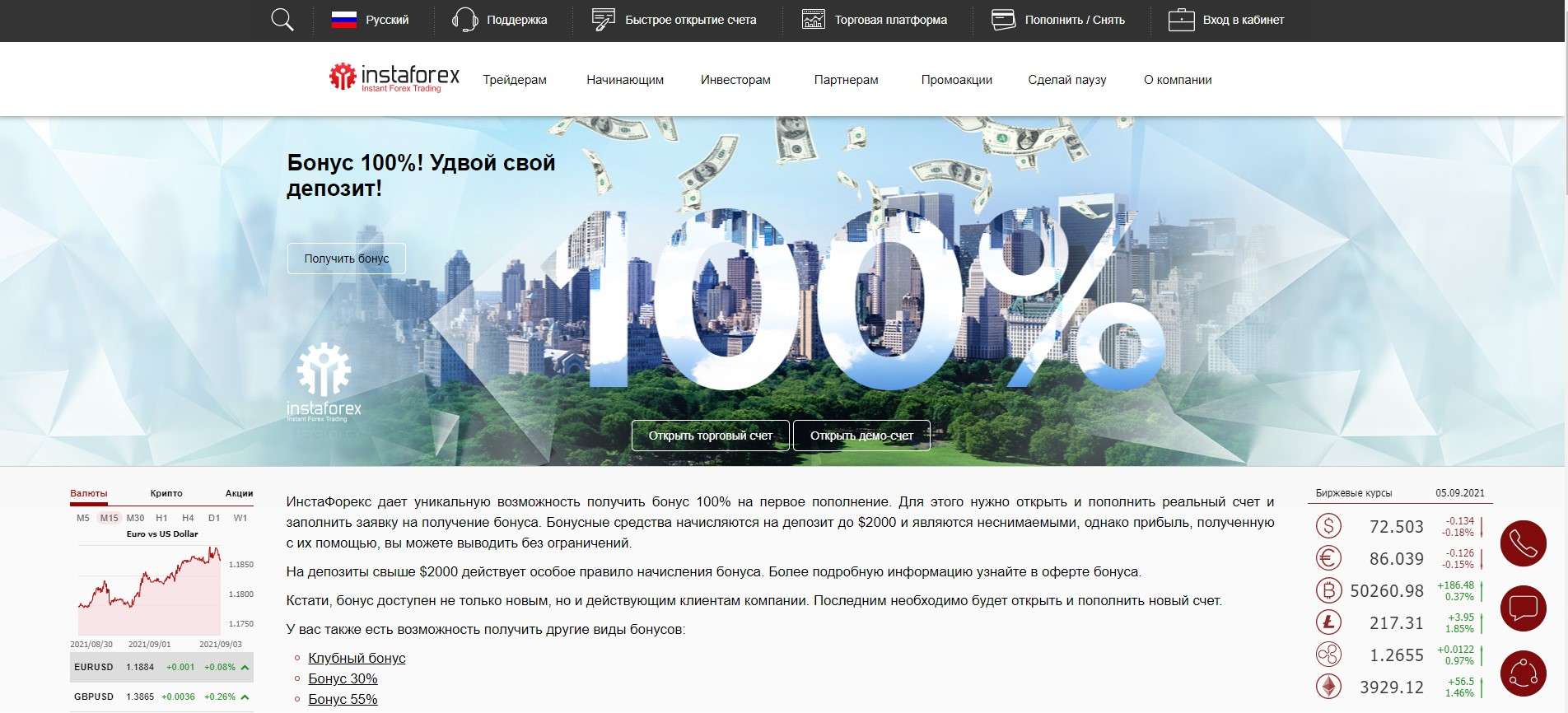Click the red share circle button
This screenshot has height=713, width=1568.
1524,673
